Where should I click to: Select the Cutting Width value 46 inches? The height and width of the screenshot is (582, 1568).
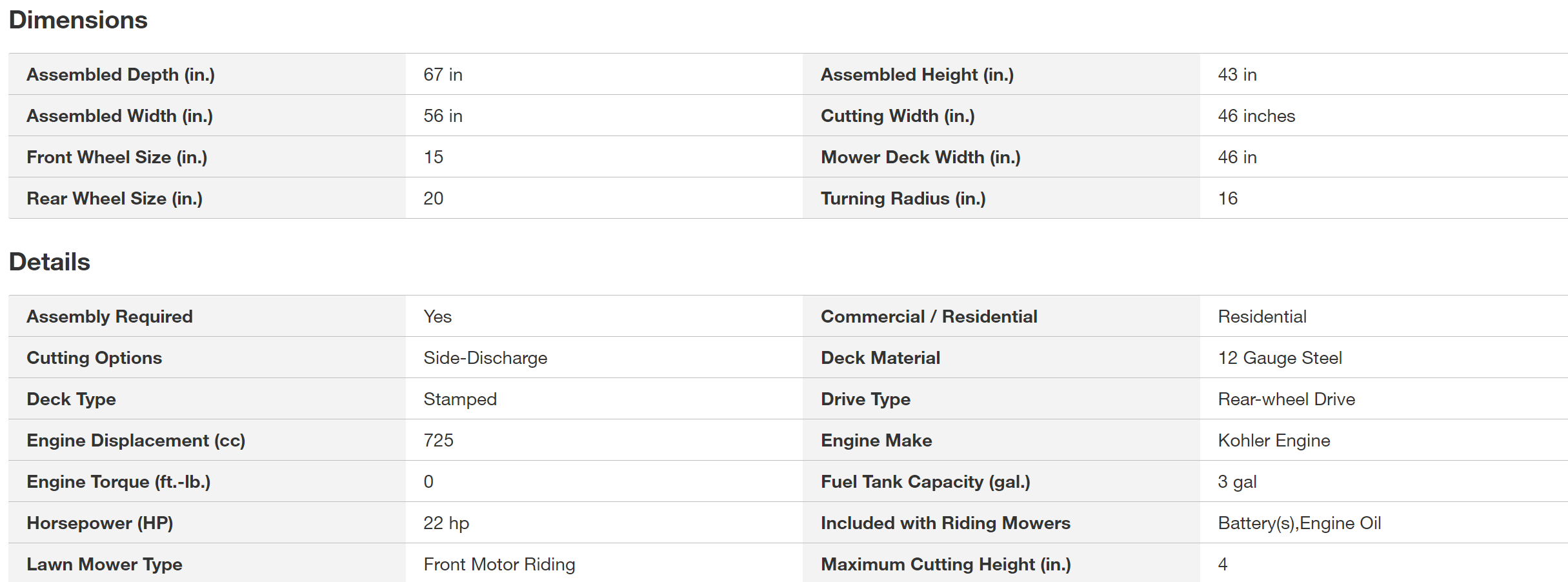tap(1256, 116)
